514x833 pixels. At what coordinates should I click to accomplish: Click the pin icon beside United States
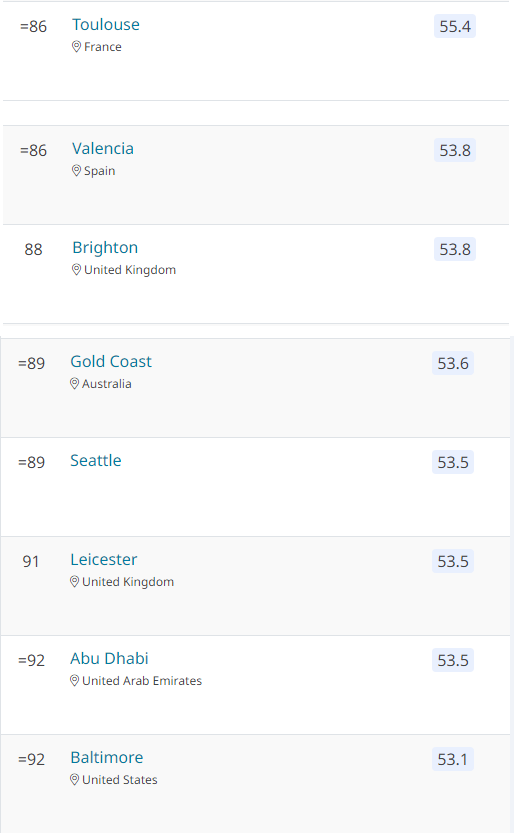click(x=75, y=780)
